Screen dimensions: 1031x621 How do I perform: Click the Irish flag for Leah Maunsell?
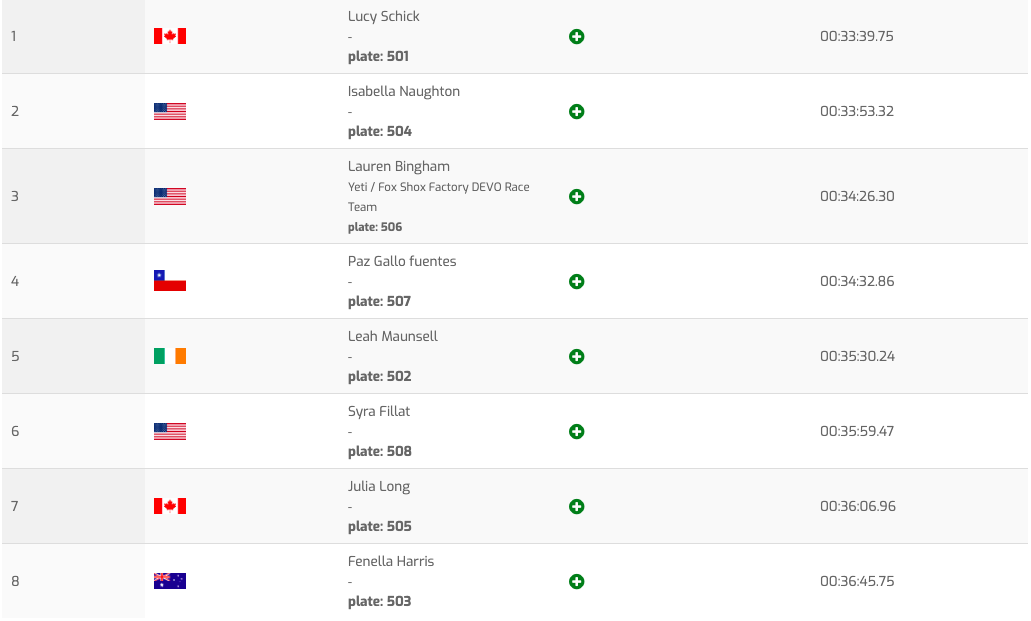pos(170,356)
